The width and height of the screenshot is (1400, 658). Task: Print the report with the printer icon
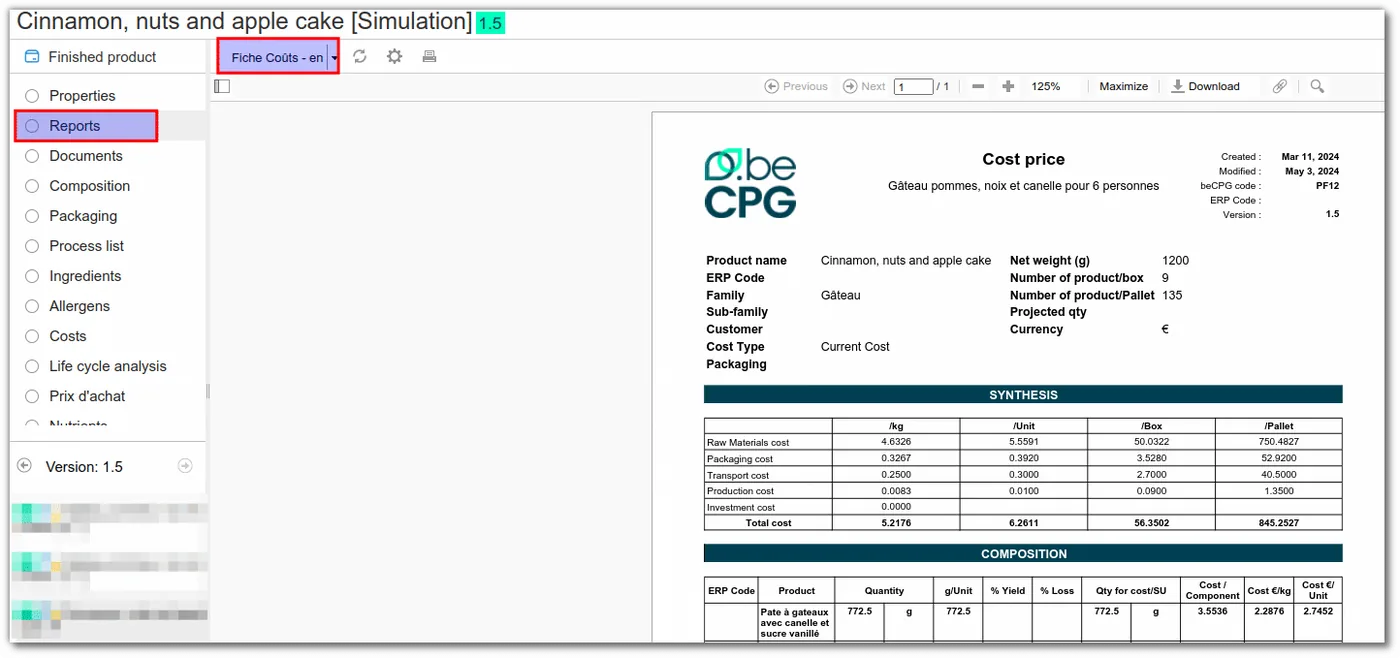click(x=429, y=57)
